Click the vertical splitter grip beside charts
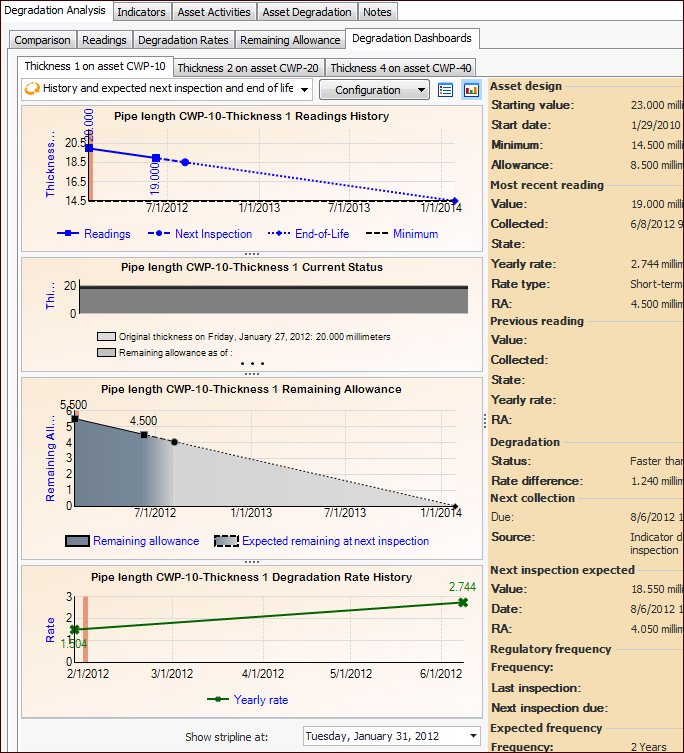 click(485, 421)
